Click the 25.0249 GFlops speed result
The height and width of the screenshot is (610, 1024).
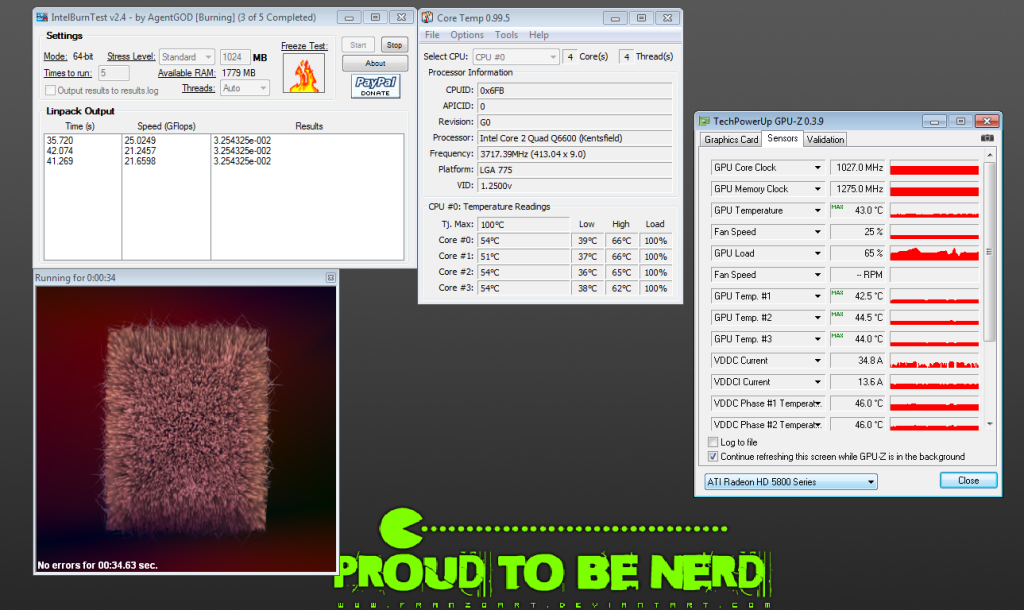140,140
